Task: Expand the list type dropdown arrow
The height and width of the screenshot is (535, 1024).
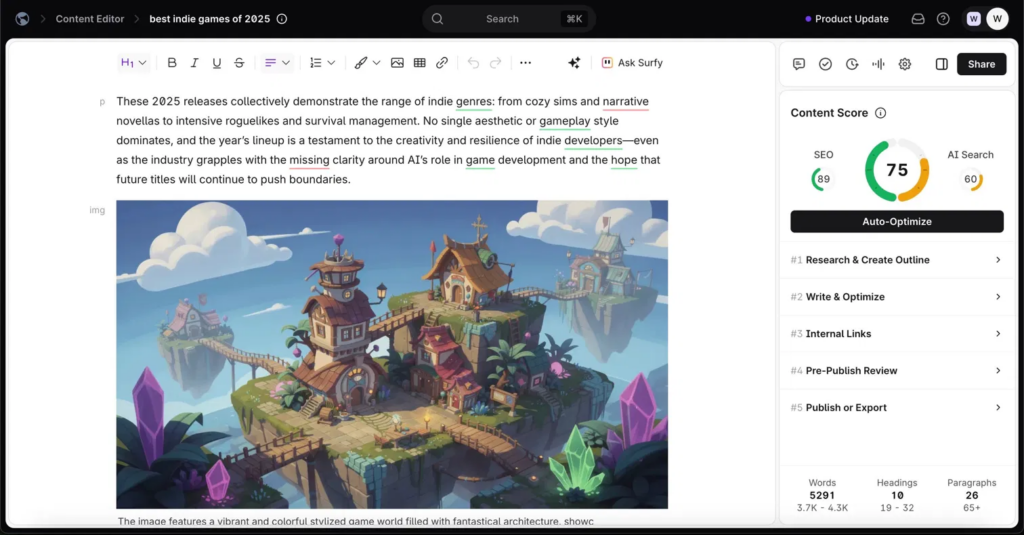Action: [331, 63]
